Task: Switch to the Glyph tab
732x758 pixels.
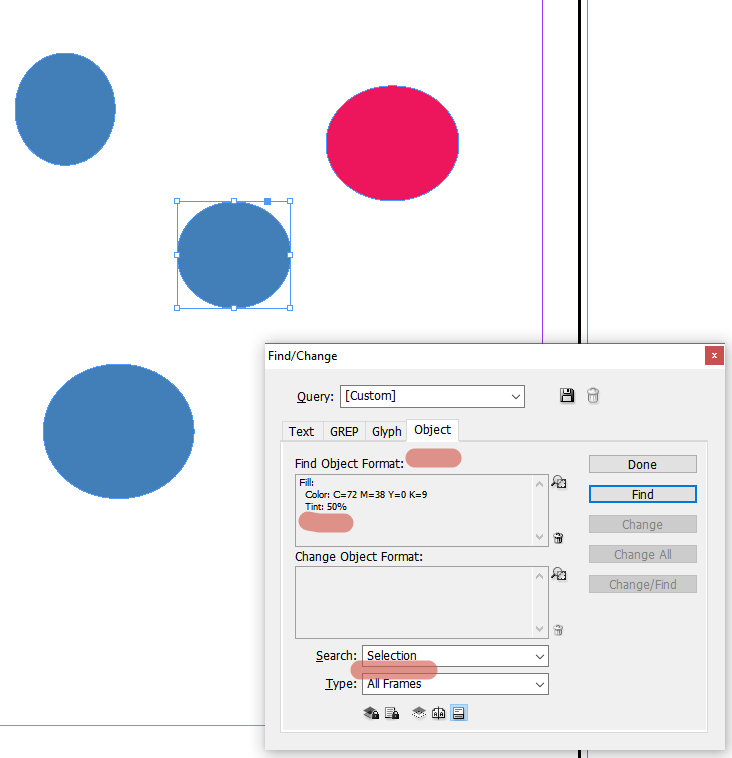Action: (387, 431)
